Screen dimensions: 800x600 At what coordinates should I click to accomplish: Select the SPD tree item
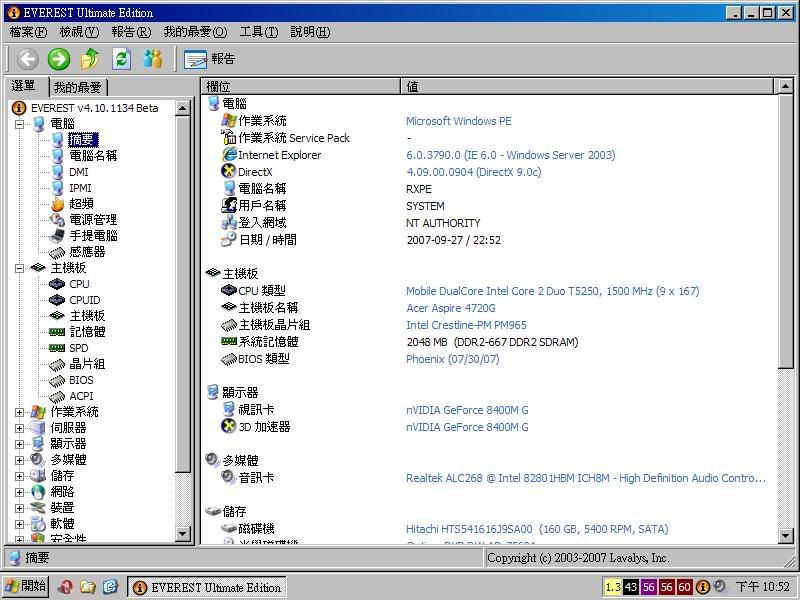point(79,348)
